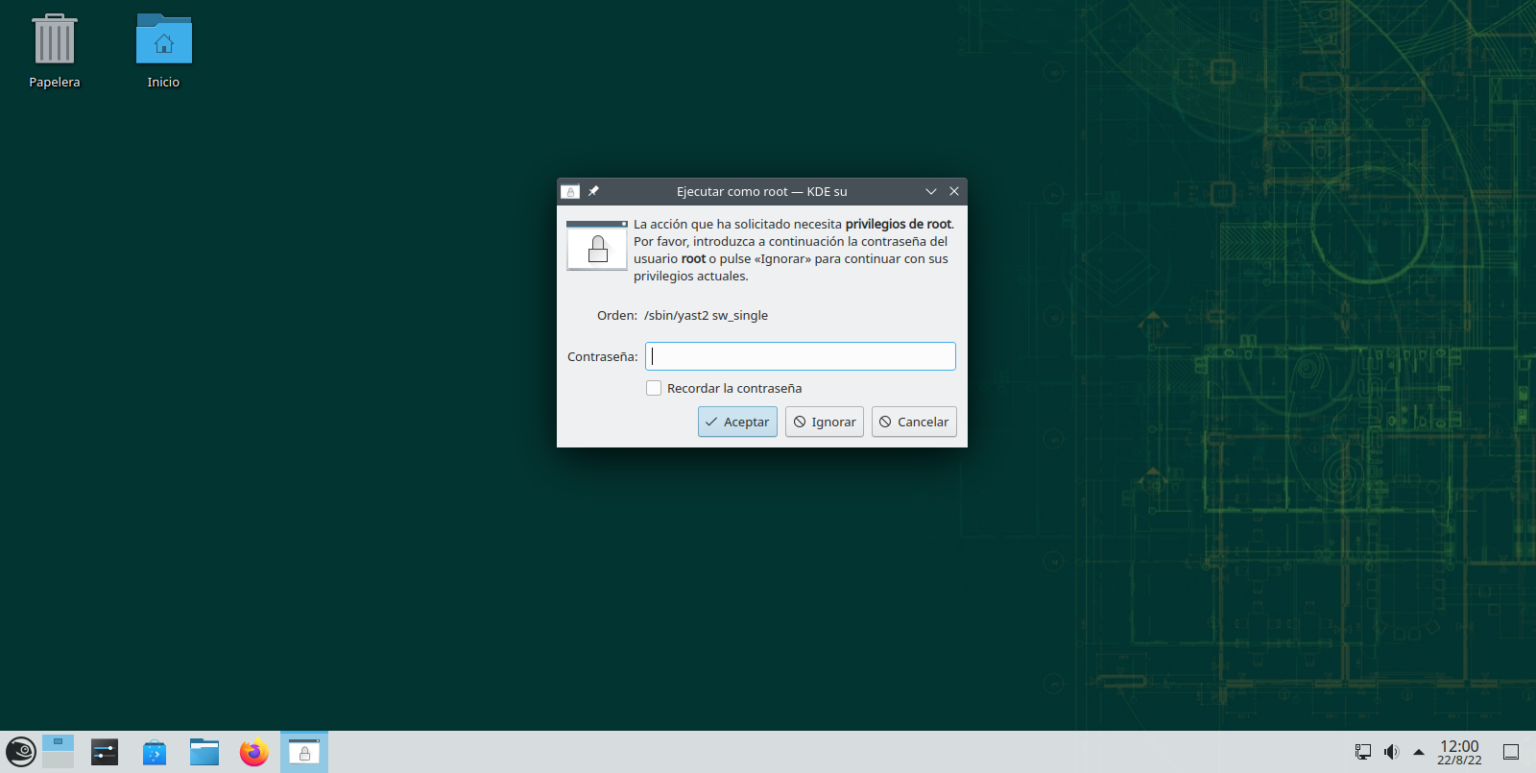Click the KDE su taskbar entry
This screenshot has width=1536, height=773.
(304, 751)
